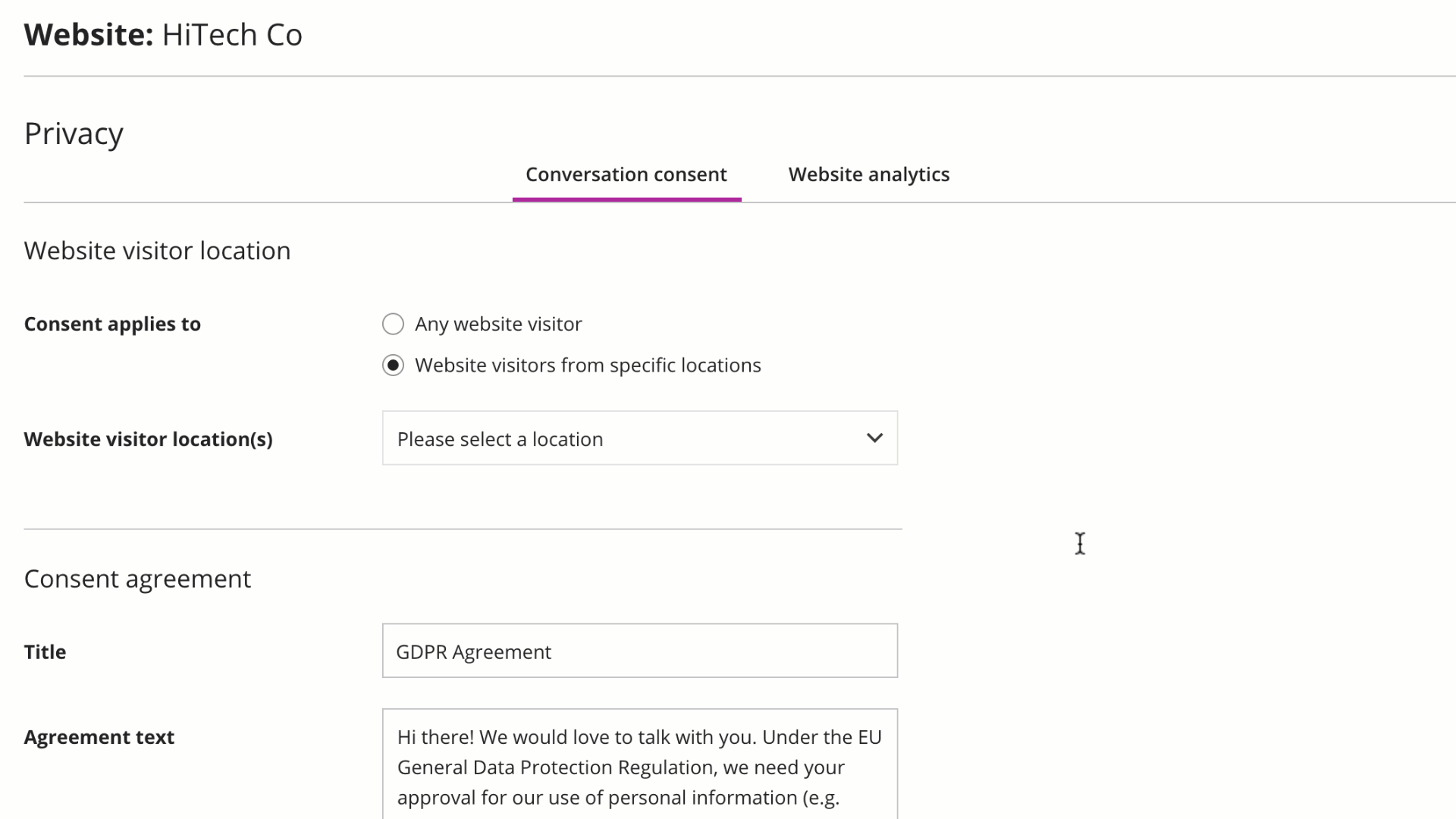
Task: Click the 'Consent applies to' field label
Action: [x=112, y=324]
